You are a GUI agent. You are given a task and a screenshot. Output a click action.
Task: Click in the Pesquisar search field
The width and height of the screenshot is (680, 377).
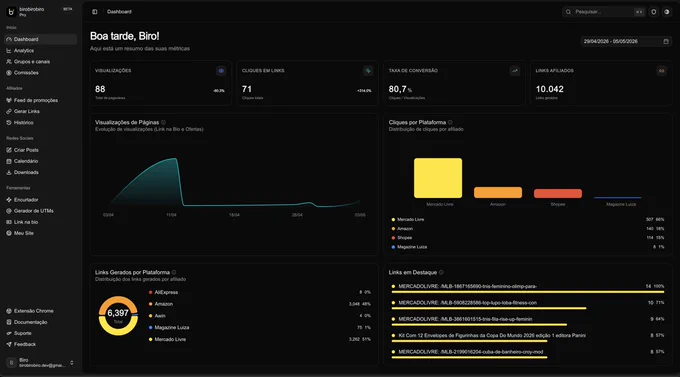603,12
